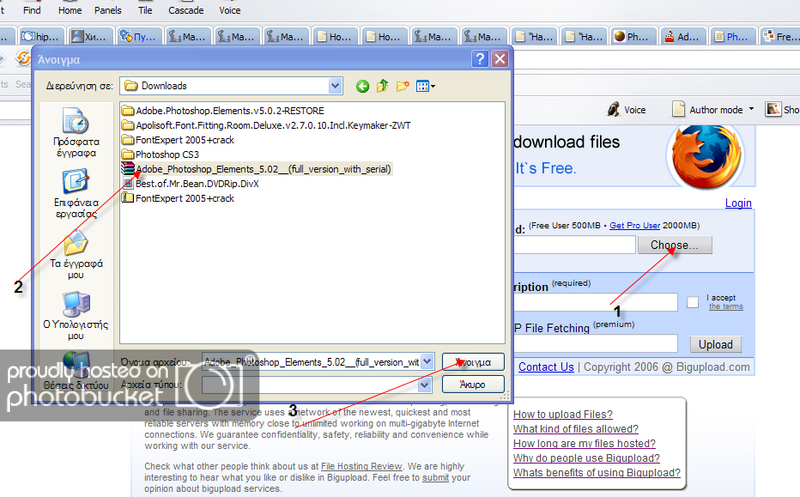This screenshot has height=497, width=800.
Task: Open the Cascade menu
Action: (183, 10)
